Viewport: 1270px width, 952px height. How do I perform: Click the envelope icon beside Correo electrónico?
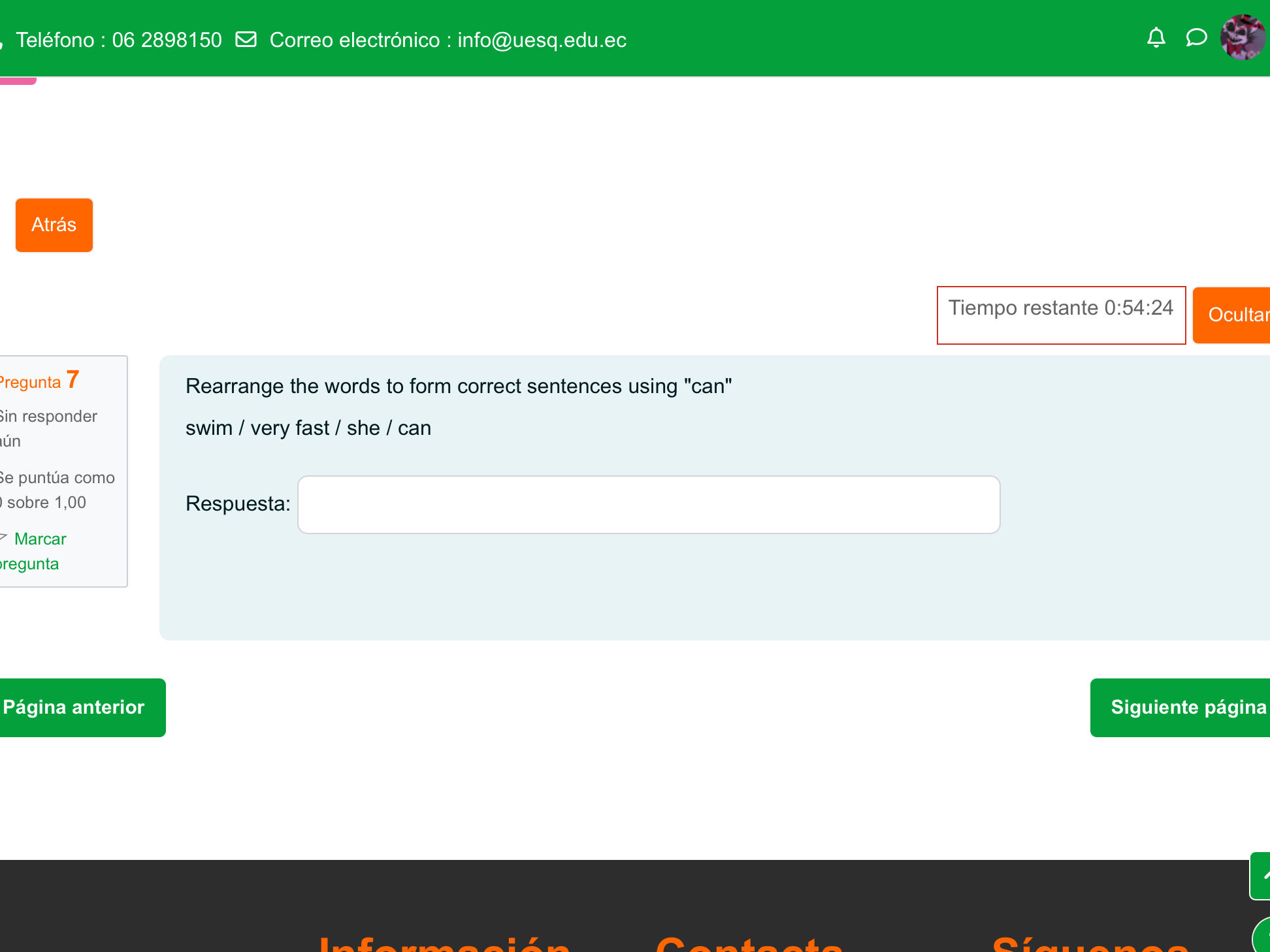246,39
